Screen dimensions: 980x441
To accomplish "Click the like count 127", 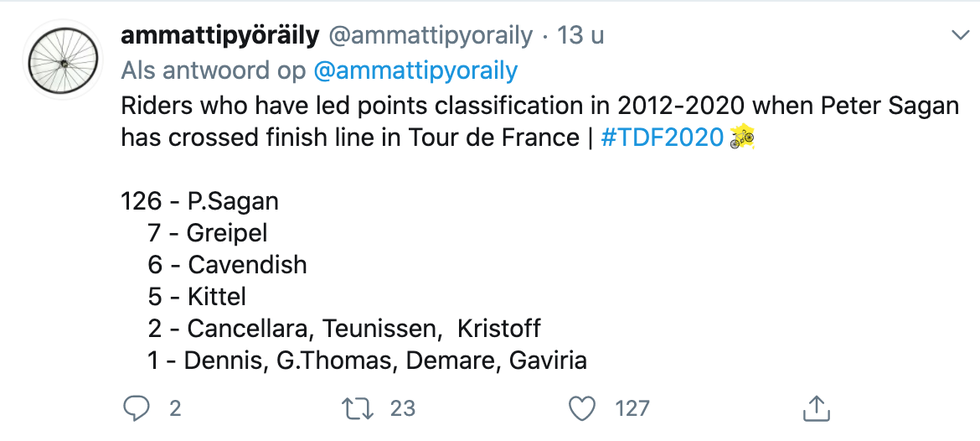I will [632, 409].
